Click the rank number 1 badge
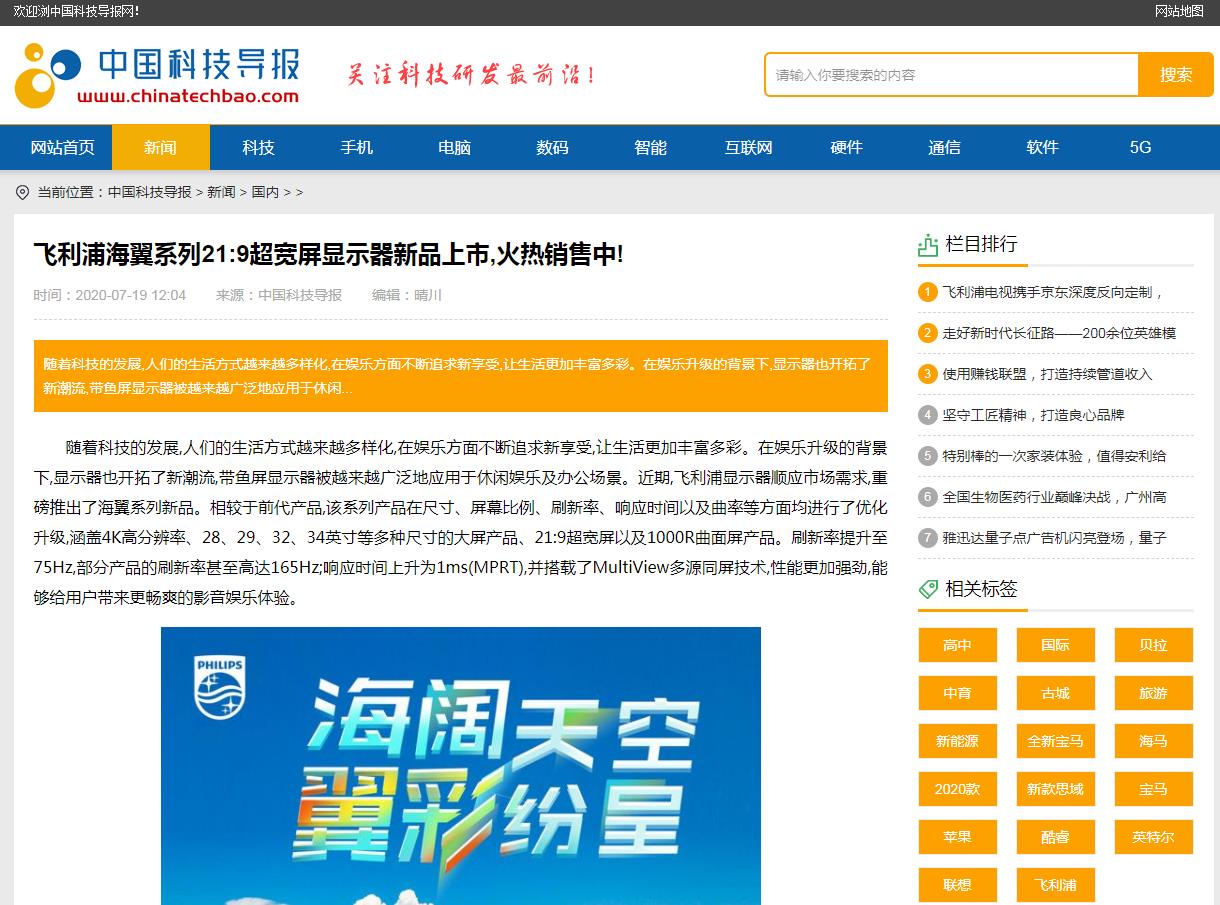This screenshot has width=1220, height=905. click(x=928, y=292)
